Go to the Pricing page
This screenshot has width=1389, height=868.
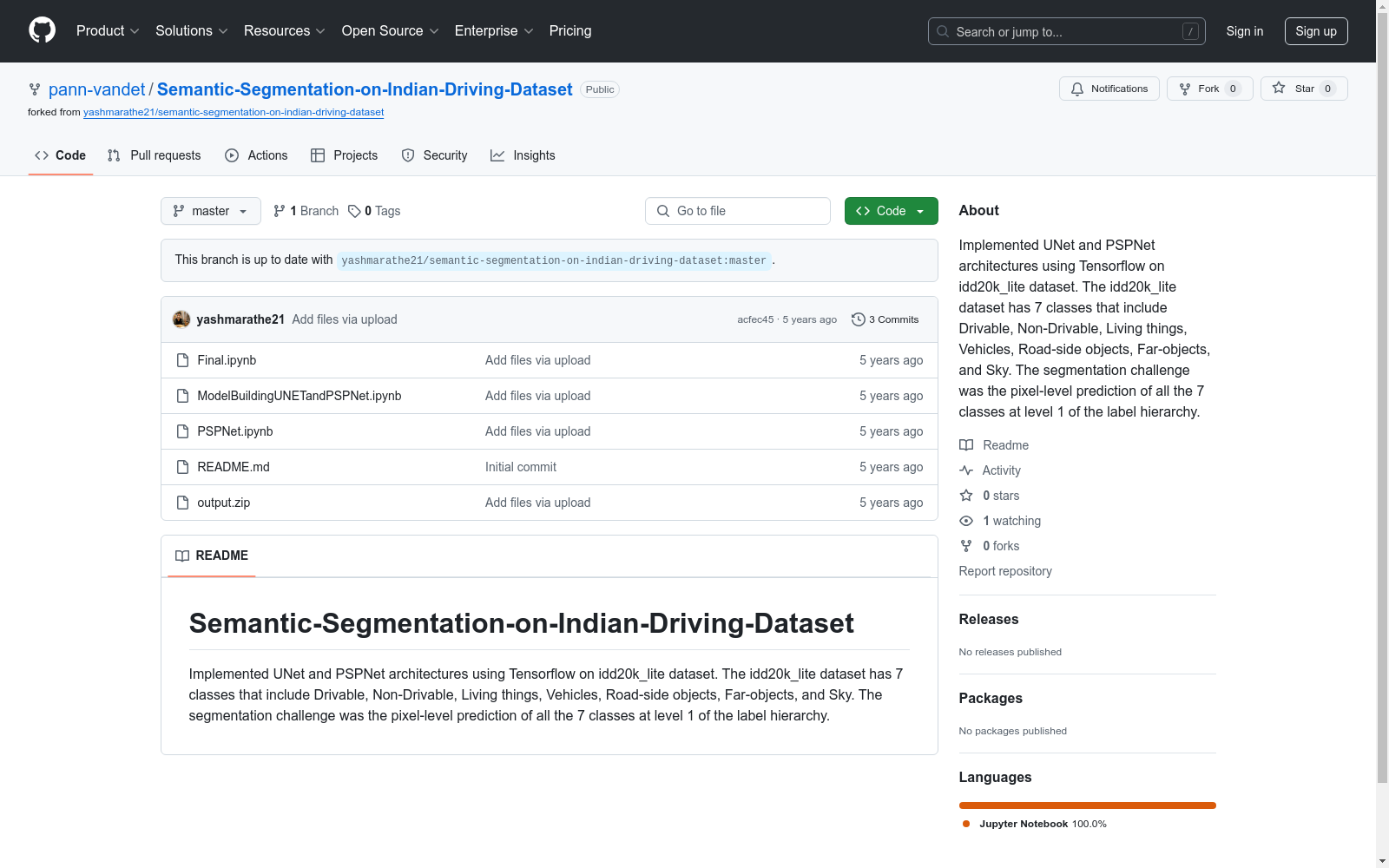pos(570,31)
